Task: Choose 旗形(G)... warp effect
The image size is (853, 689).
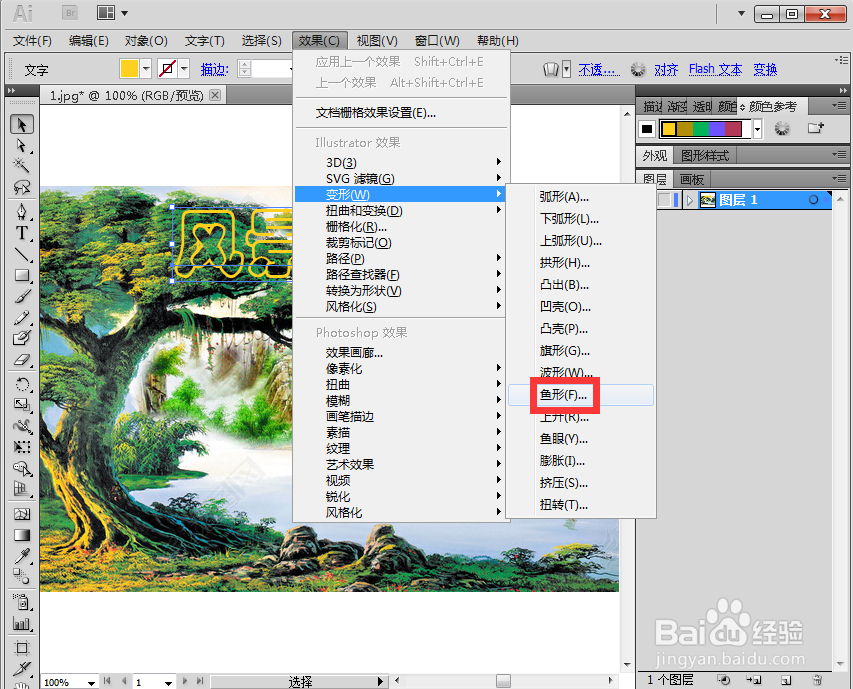Action: tap(581, 351)
